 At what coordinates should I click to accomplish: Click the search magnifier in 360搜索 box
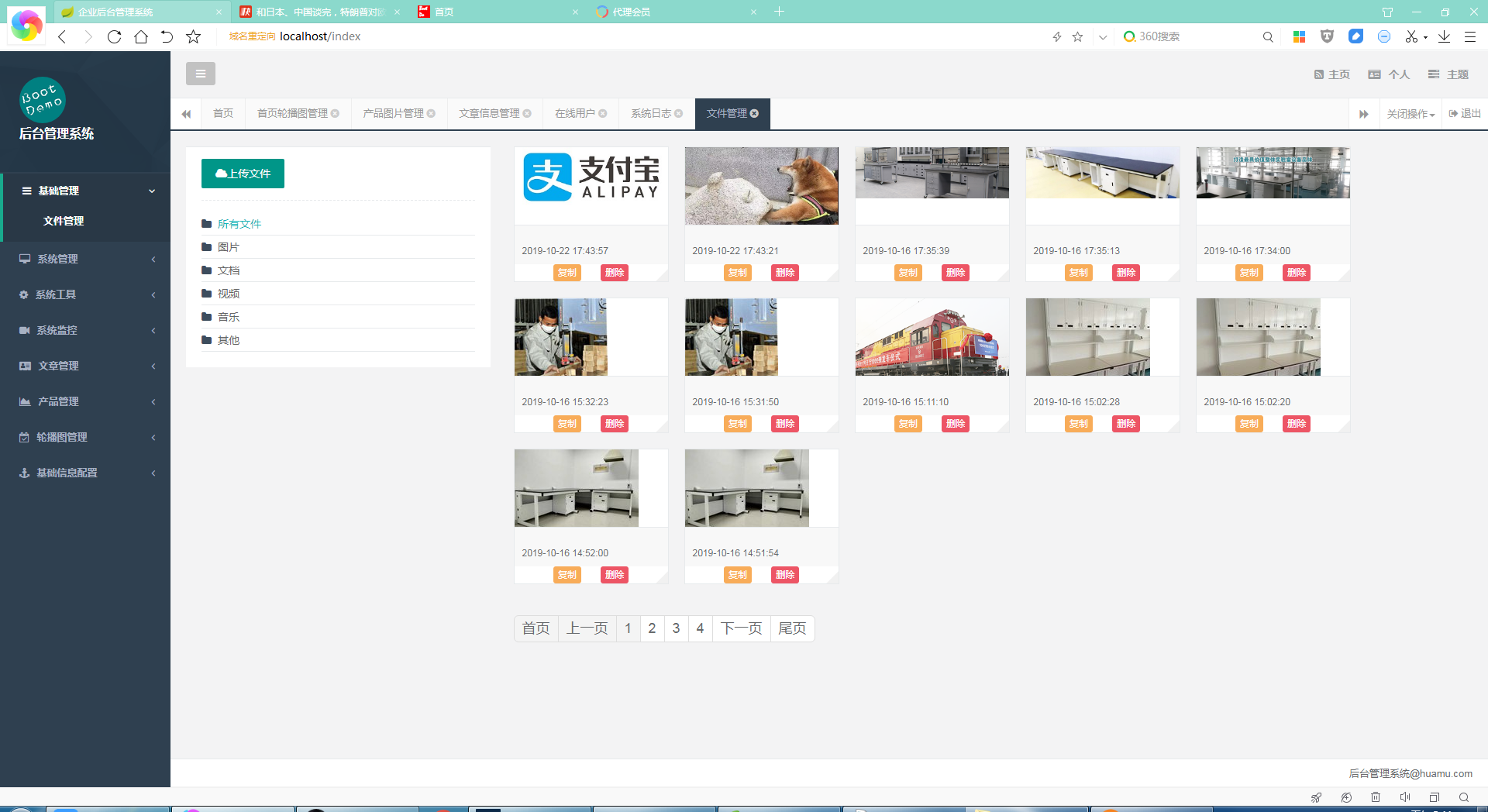pos(1268,36)
